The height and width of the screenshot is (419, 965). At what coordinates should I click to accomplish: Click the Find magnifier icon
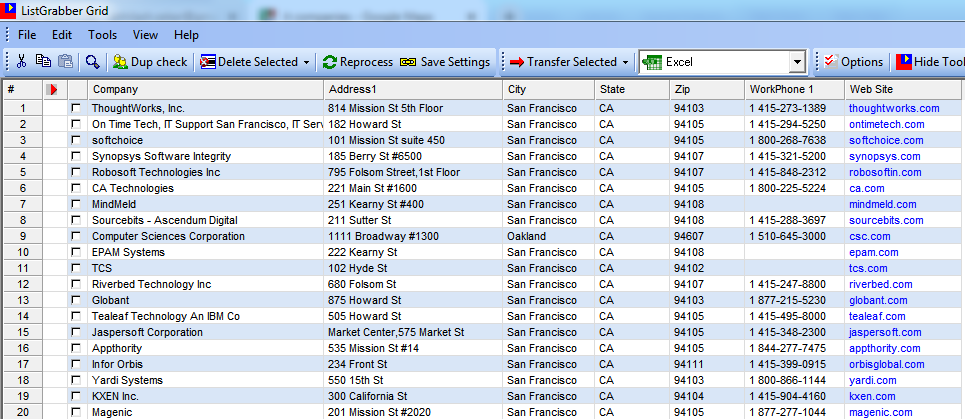[x=93, y=62]
